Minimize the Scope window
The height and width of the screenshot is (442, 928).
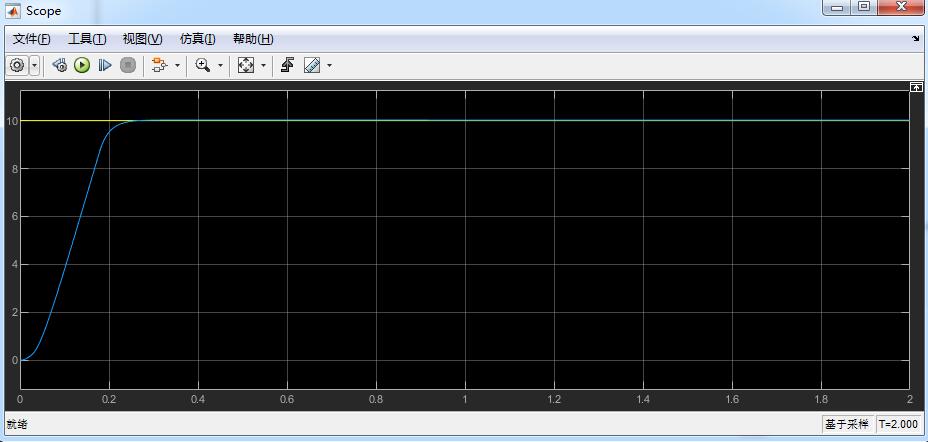837,8
